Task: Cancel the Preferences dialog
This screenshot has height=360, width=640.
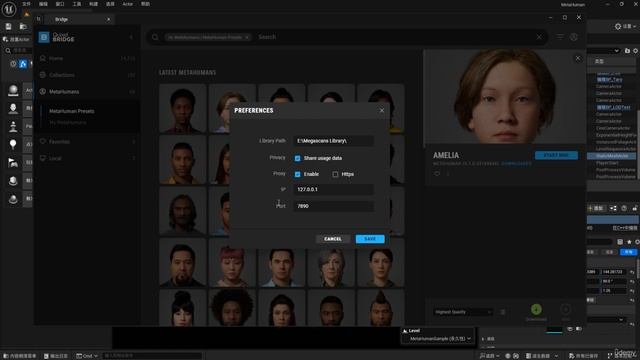Action: coord(333,239)
